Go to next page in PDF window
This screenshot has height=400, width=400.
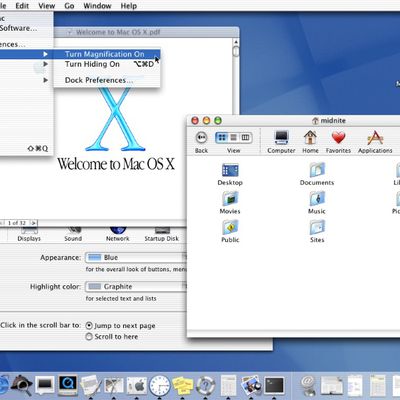[34, 223]
